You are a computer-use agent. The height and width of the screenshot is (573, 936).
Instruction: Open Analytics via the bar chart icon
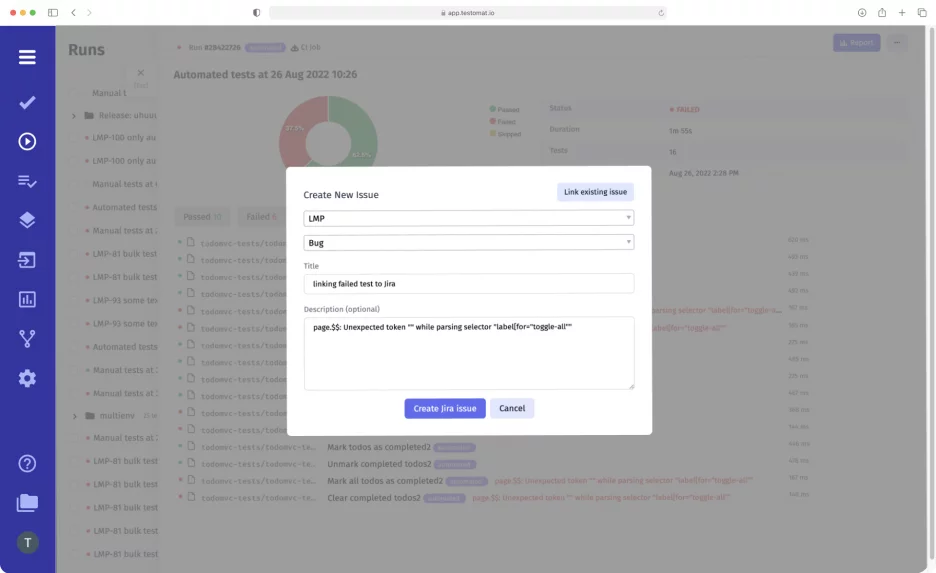(27, 299)
